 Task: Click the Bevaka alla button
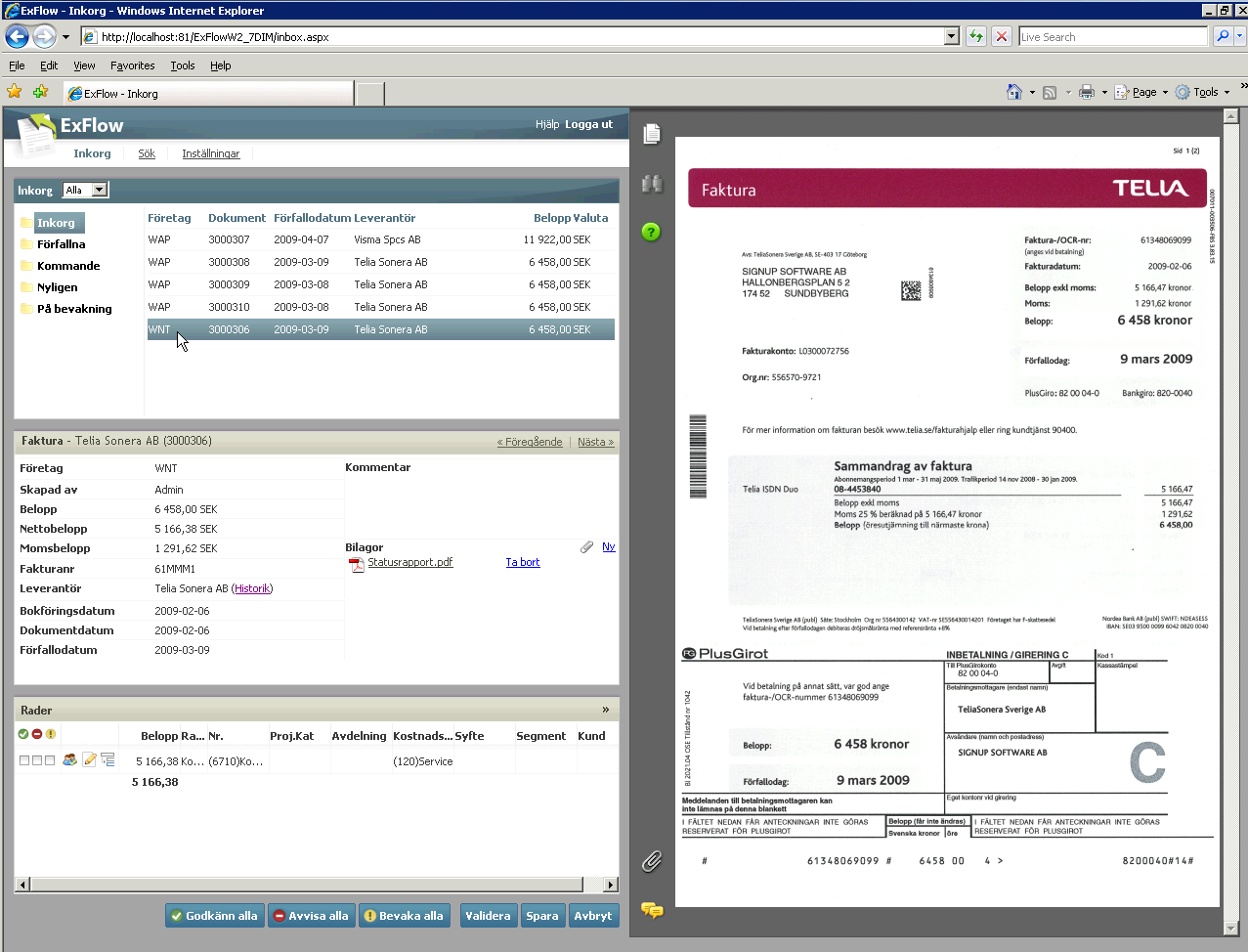[x=404, y=916]
